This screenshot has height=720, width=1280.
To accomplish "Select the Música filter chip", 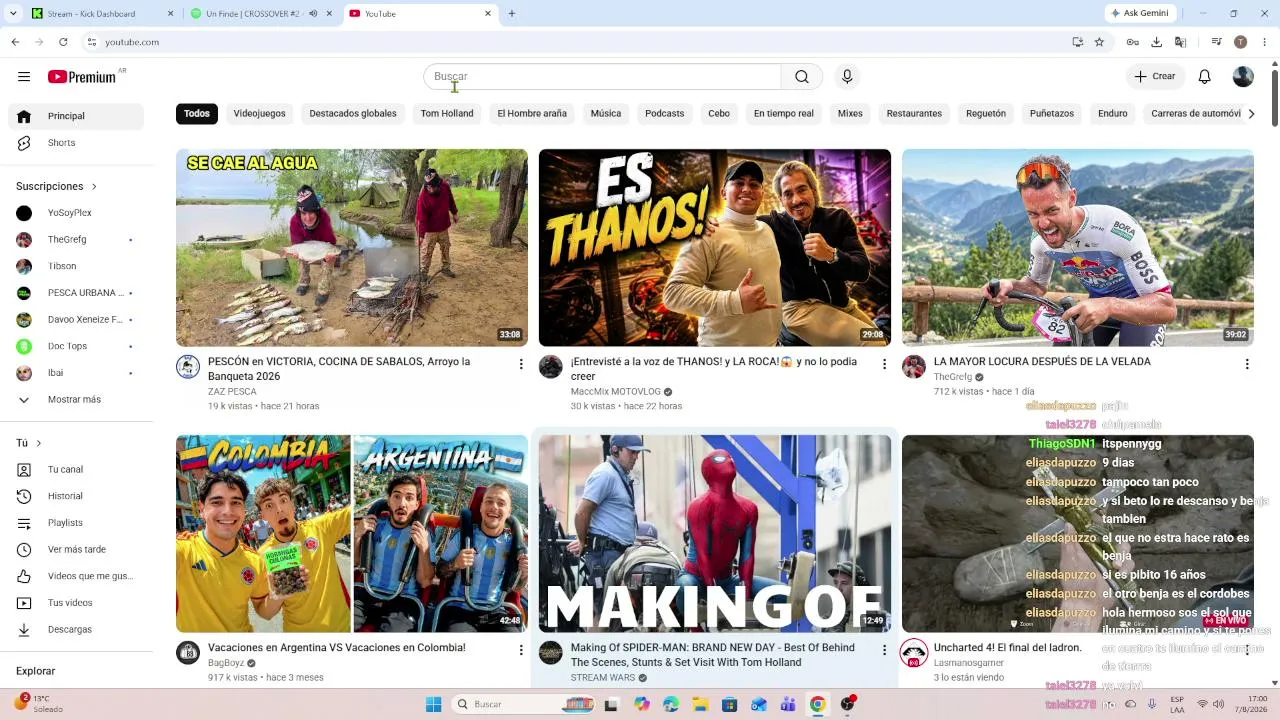I will point(606,114).
